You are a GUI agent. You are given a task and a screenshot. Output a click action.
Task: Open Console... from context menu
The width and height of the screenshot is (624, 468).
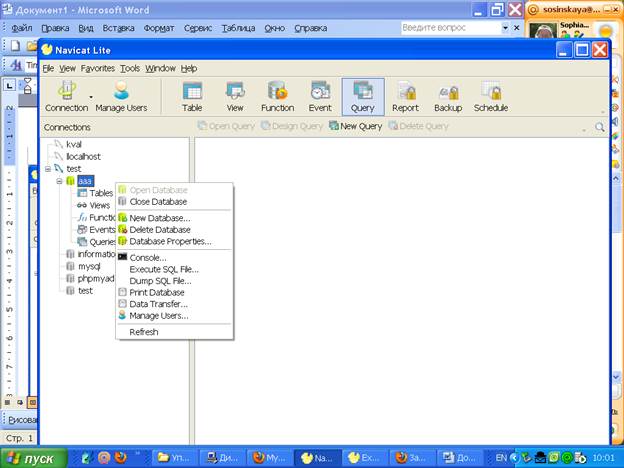[x=174, y=257]
